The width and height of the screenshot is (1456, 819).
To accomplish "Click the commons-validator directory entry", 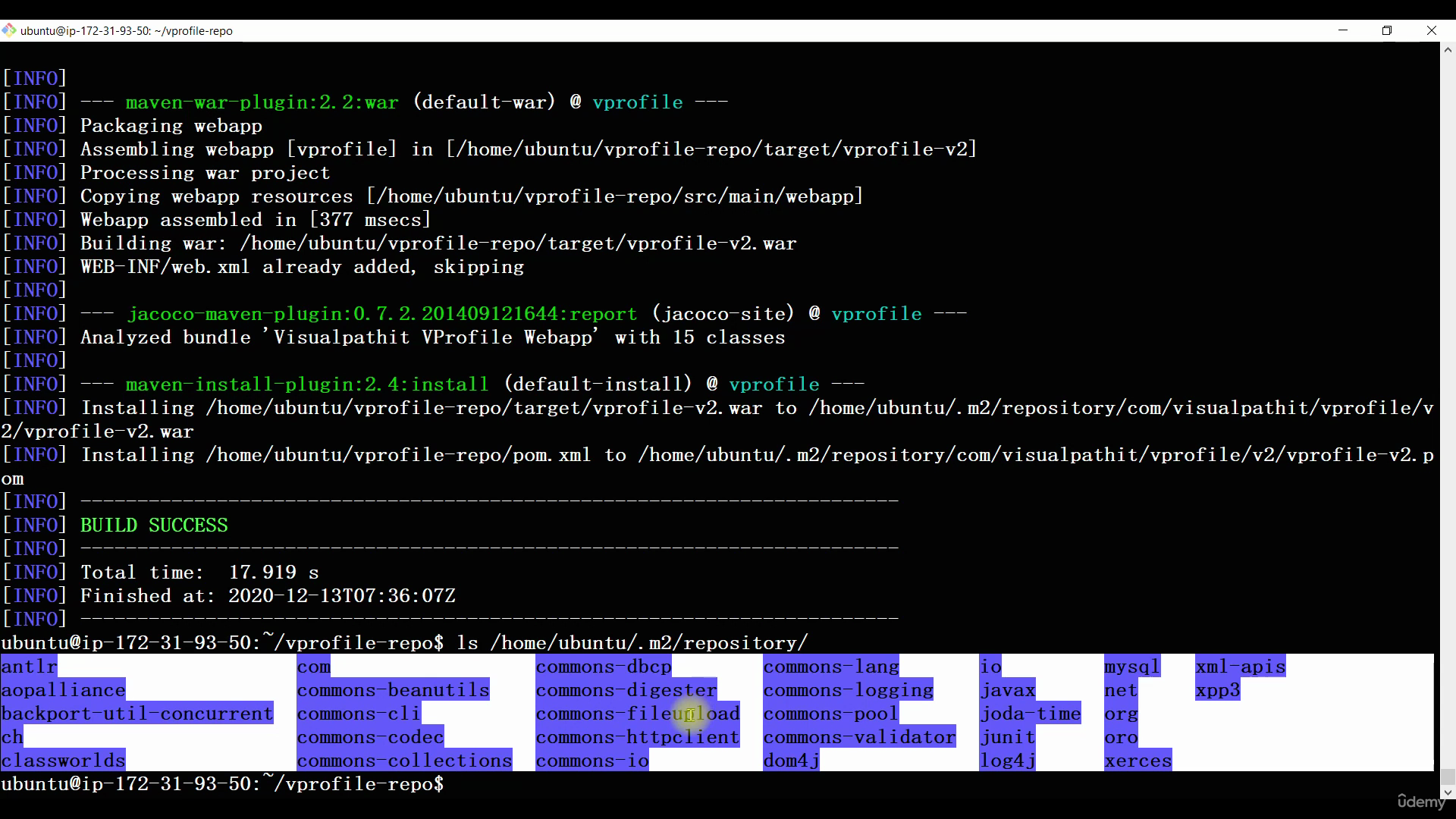I will click(859, 737).
